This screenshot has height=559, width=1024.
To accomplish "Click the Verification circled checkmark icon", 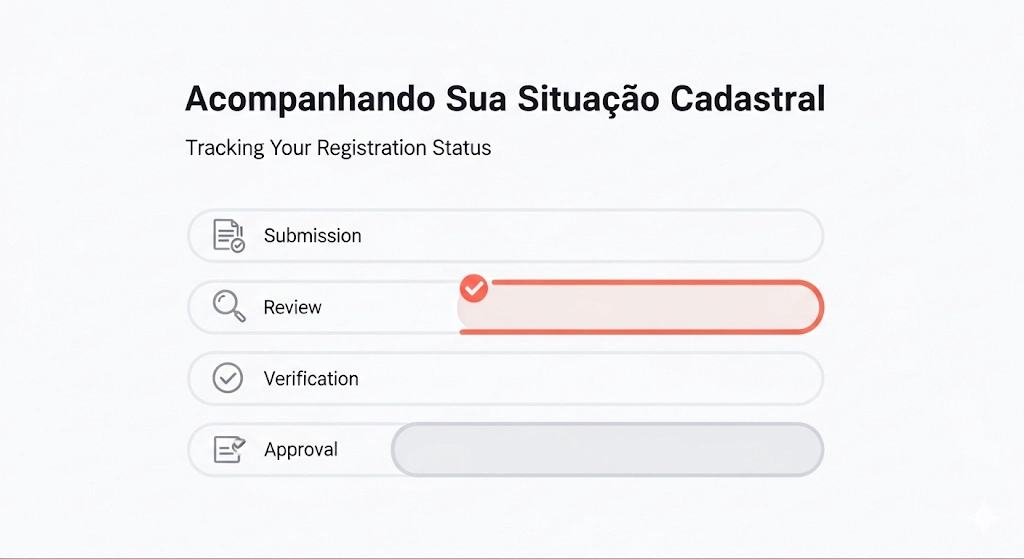I will click(x=228, y=378).
